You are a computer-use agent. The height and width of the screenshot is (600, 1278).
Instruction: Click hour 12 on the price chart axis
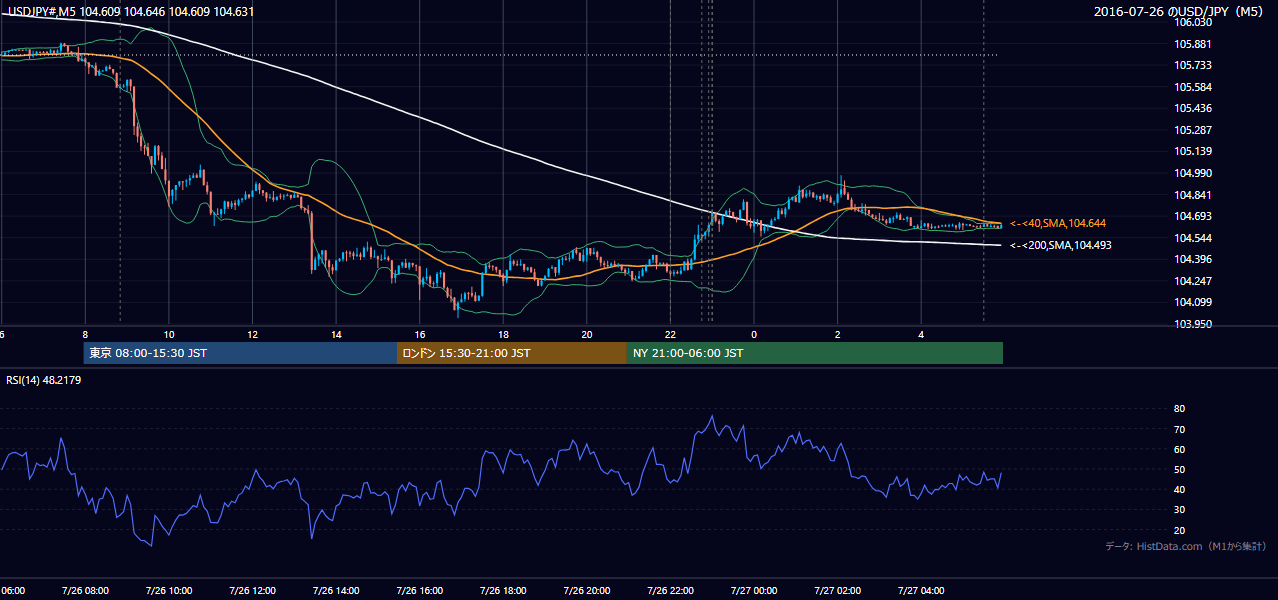click(x=252, y=334)
